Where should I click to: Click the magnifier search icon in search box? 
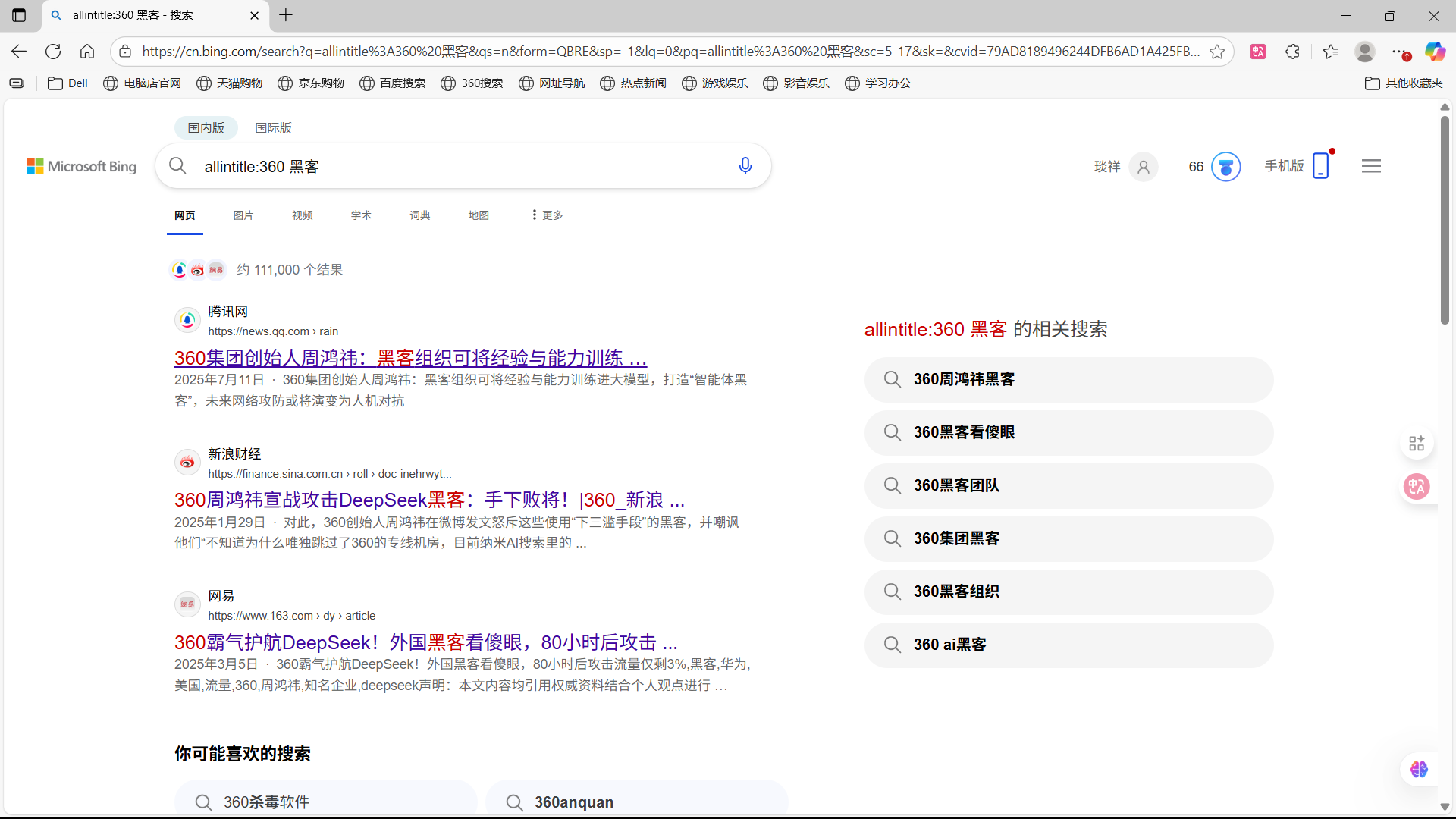point(178,166)
